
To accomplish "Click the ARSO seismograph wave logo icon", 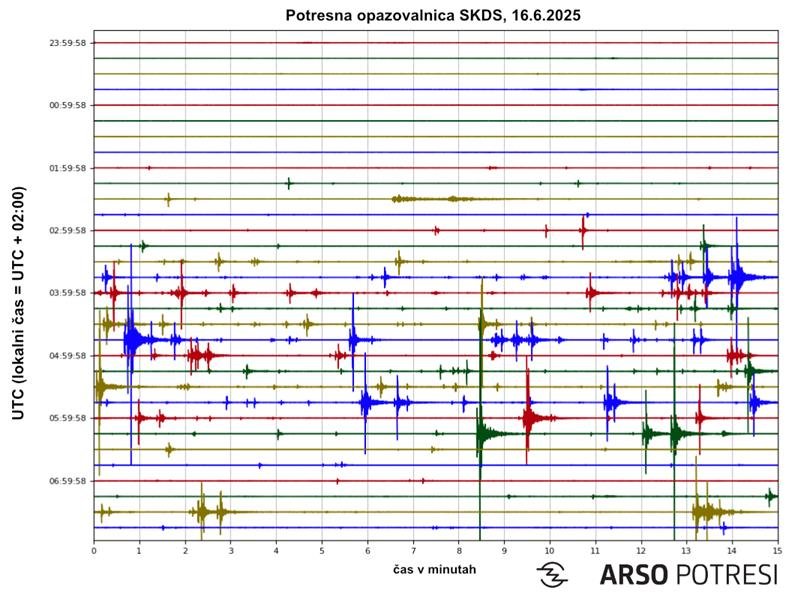I will pos(552,575).
